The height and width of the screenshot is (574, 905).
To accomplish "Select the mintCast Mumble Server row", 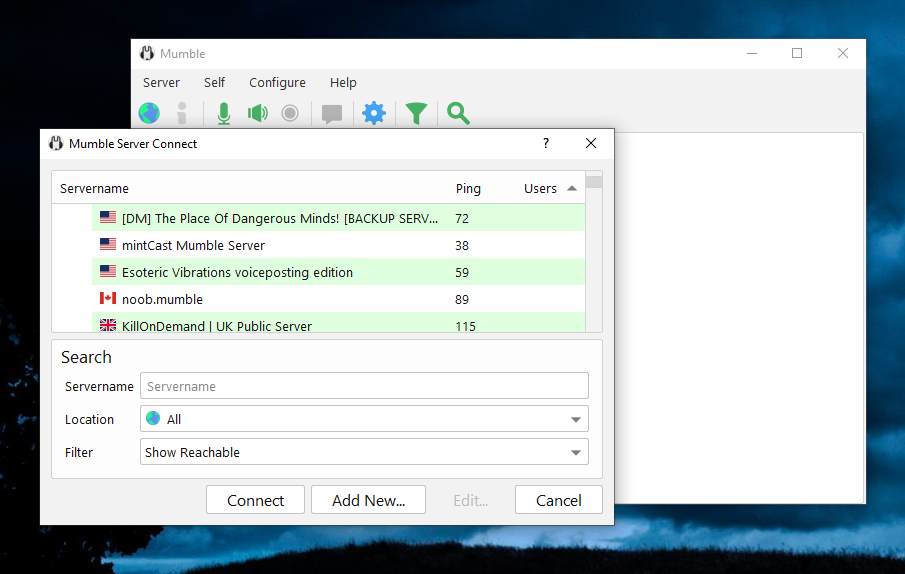I will tap(338, 245).
